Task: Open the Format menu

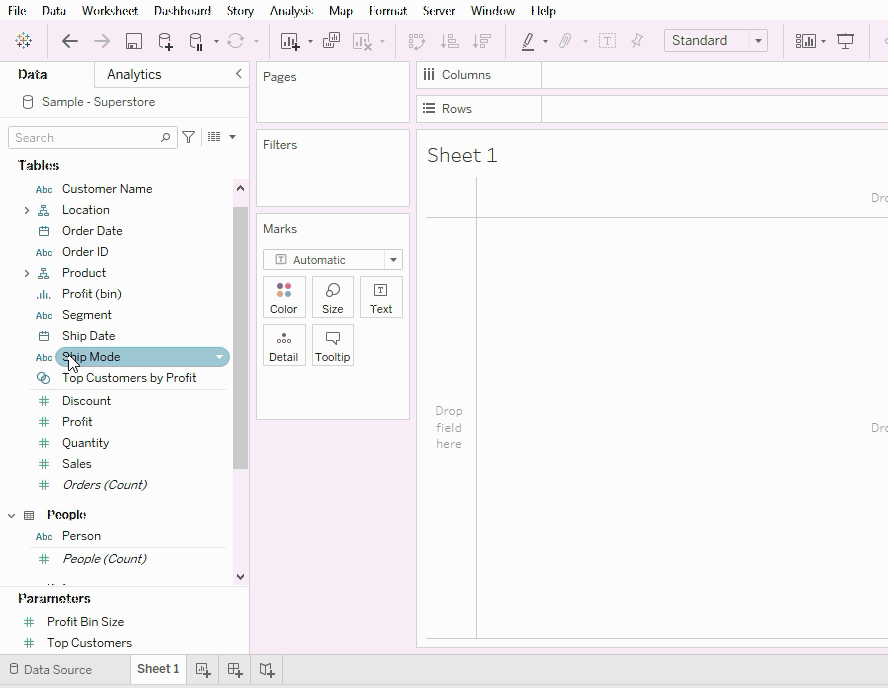Action: tap(388, 11)
